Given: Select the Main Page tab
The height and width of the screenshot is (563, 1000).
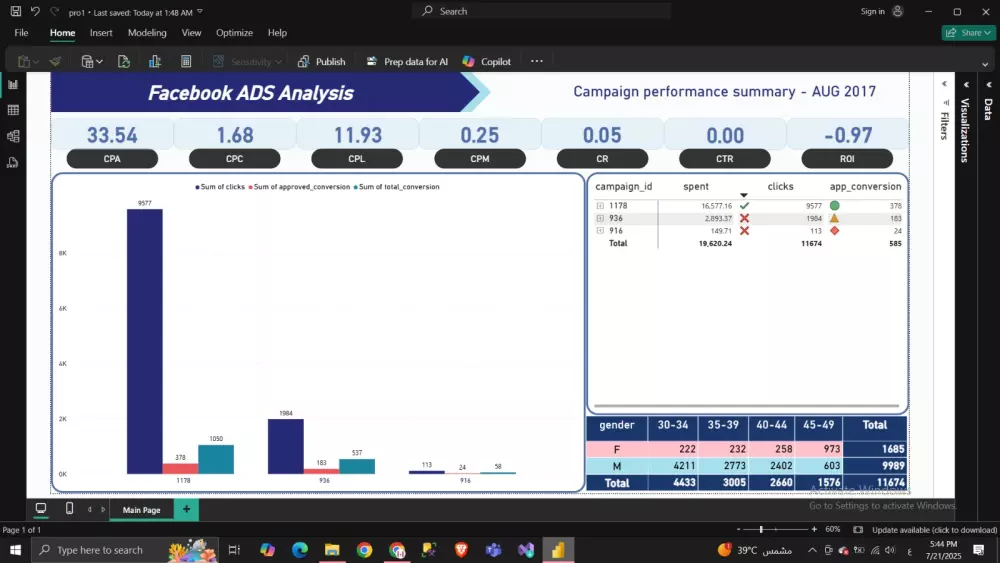Looking at the screenshot, I should [x=142, y=509].
